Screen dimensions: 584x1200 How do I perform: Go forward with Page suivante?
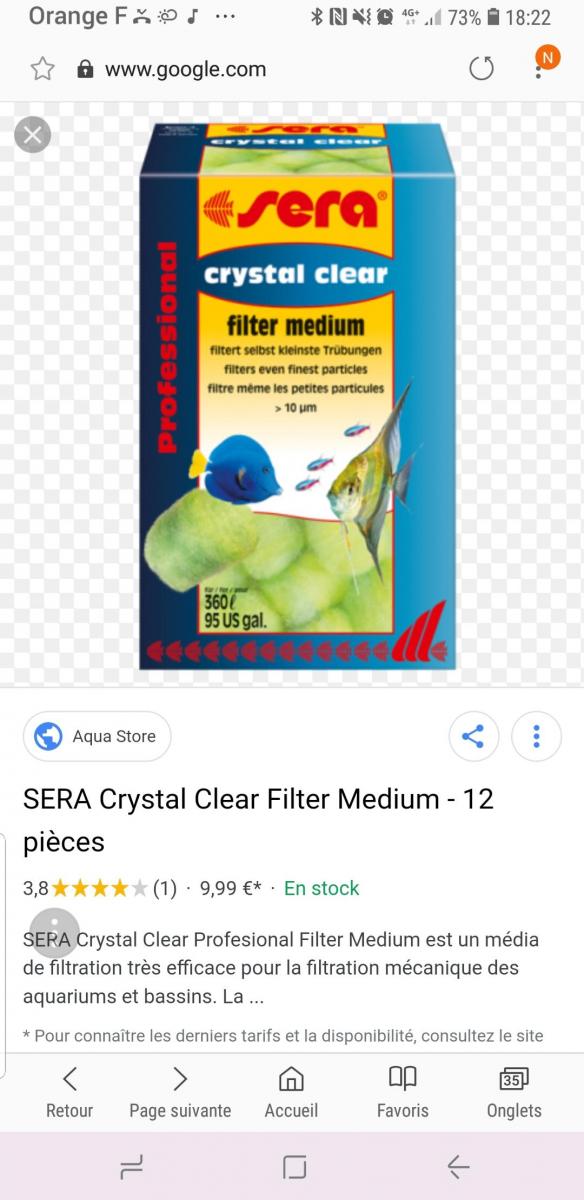coord(180,1092)
